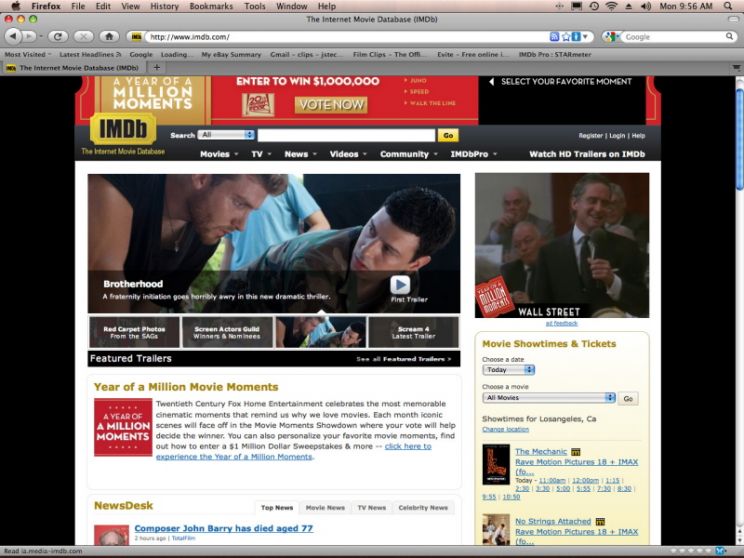744x558 pixels.
Task: Click the showtimes icon beside No Strings Attached
Action: tap(600, 521)
